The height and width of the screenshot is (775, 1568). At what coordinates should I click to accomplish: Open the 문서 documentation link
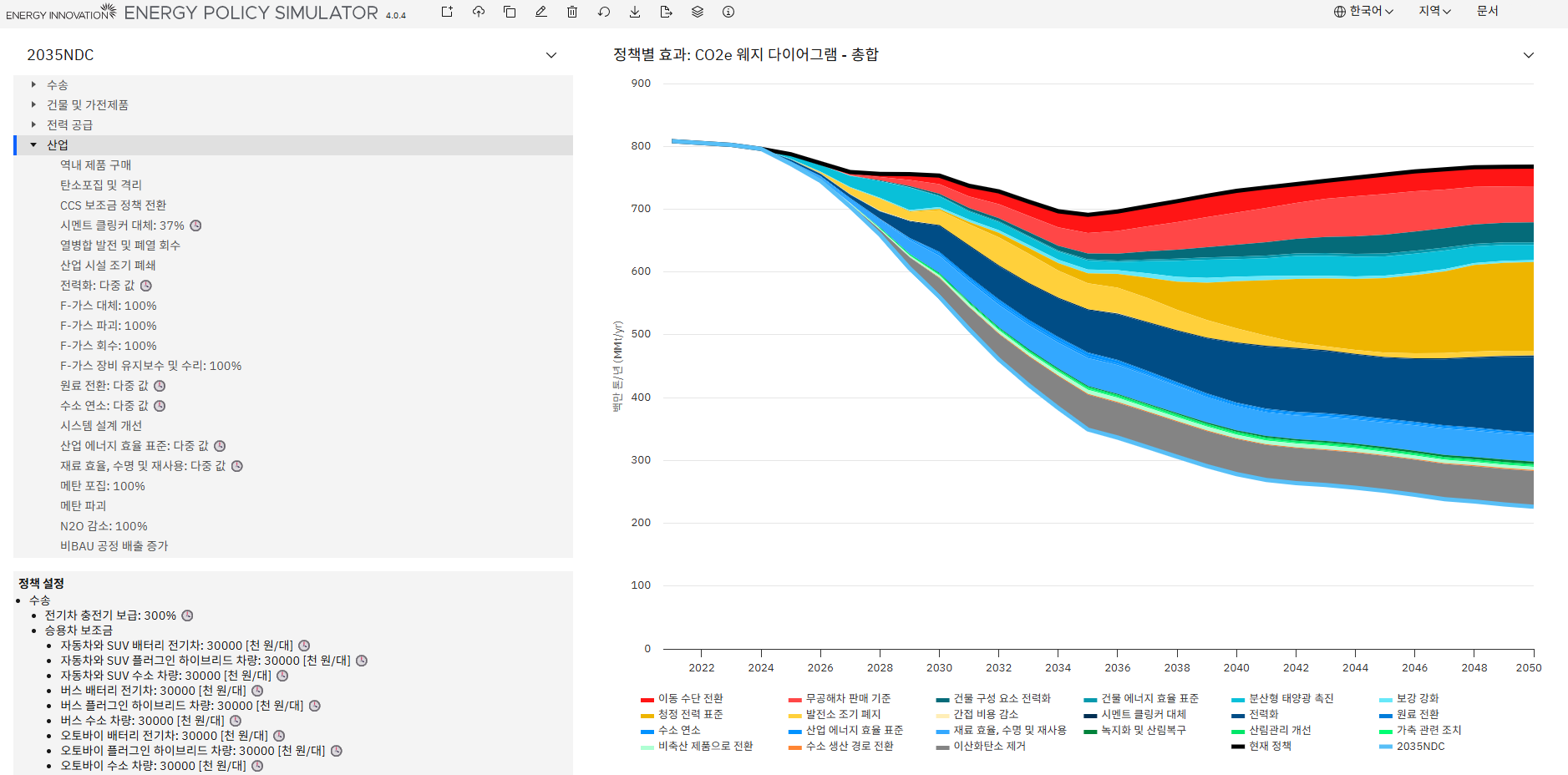[1487, 12]
